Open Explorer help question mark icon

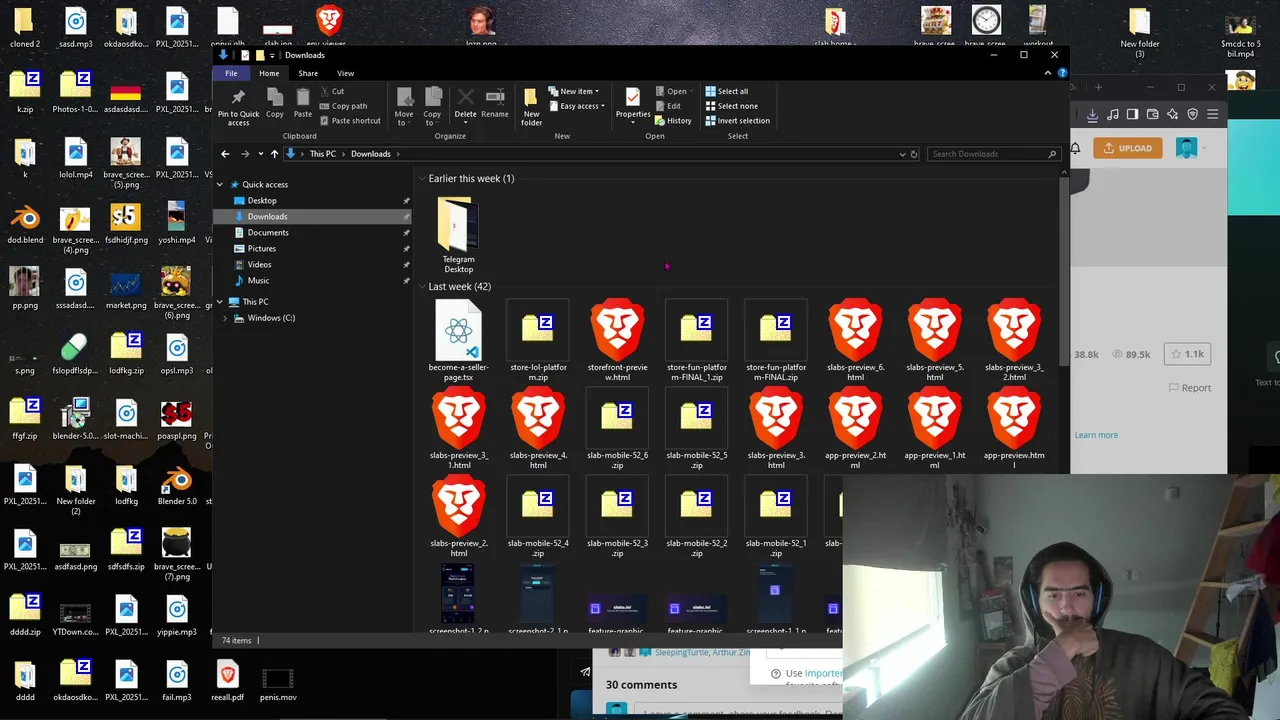1062,73
